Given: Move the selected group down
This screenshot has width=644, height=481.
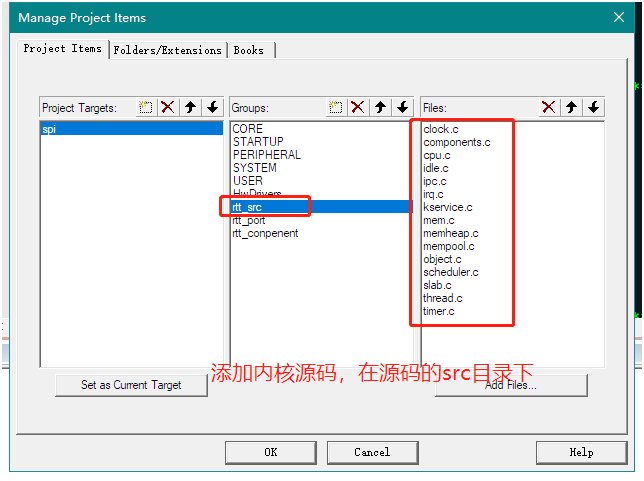Looking at the screenshot, I should pos(402,108).
